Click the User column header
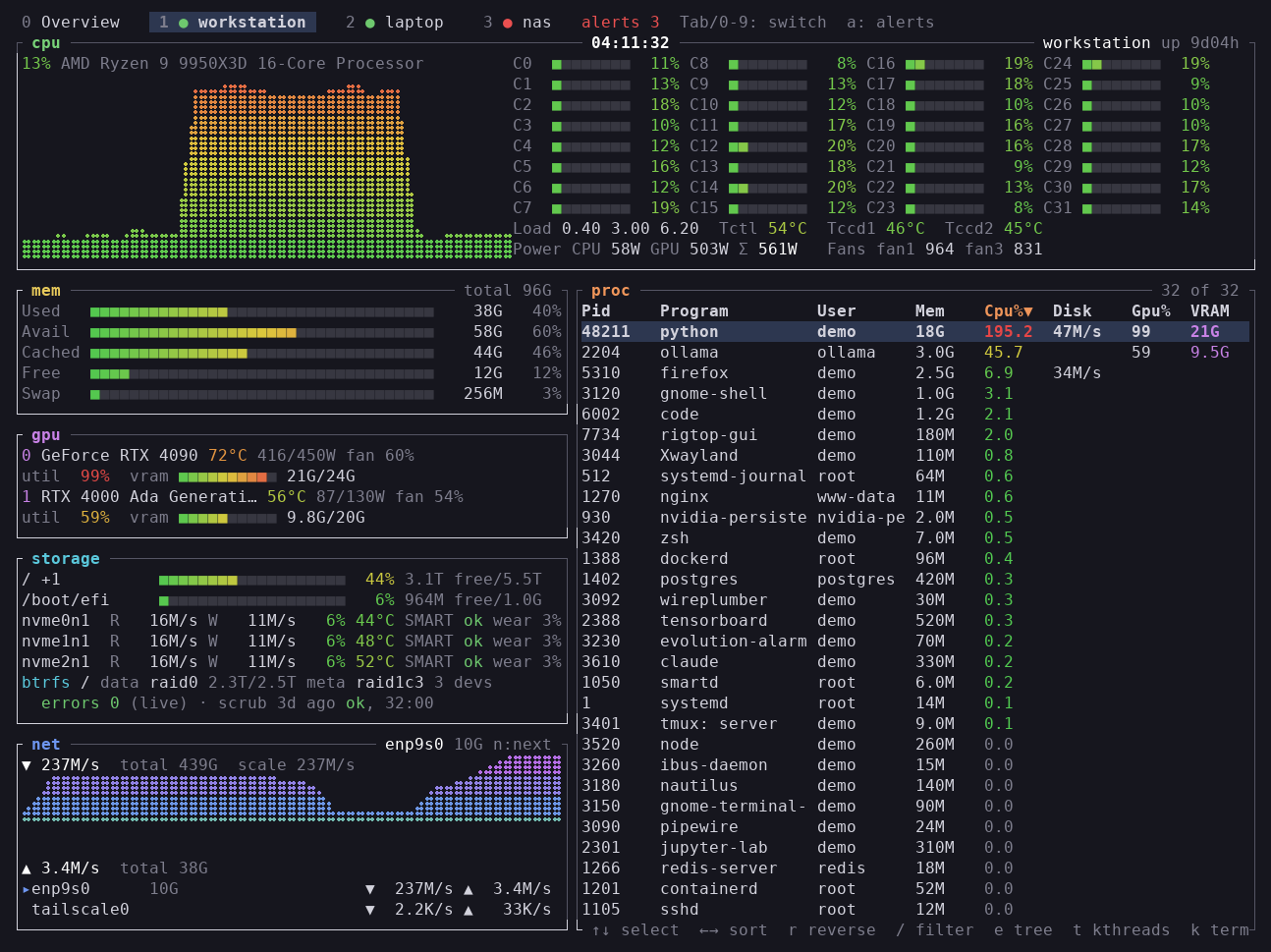 (837, 310)
